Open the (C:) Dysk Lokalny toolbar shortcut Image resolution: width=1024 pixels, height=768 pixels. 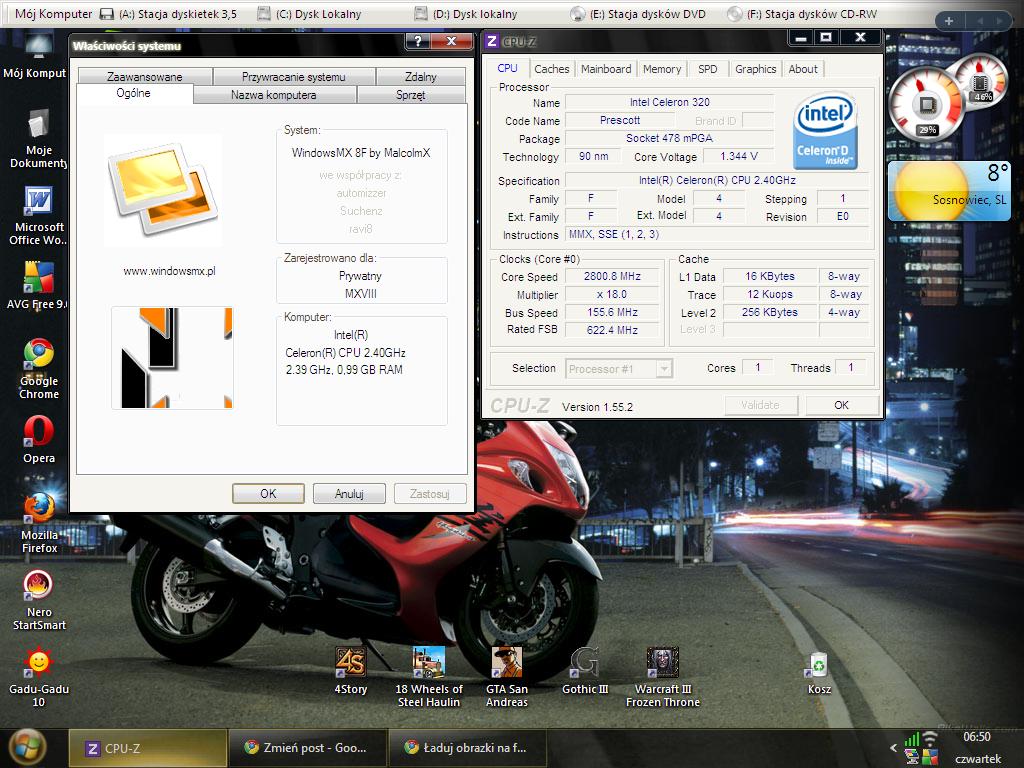[310, 14]
